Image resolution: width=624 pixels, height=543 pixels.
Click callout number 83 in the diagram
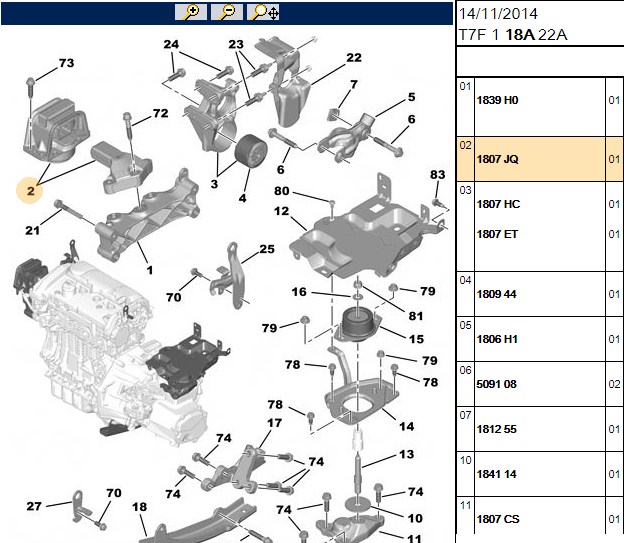(437, 174)
